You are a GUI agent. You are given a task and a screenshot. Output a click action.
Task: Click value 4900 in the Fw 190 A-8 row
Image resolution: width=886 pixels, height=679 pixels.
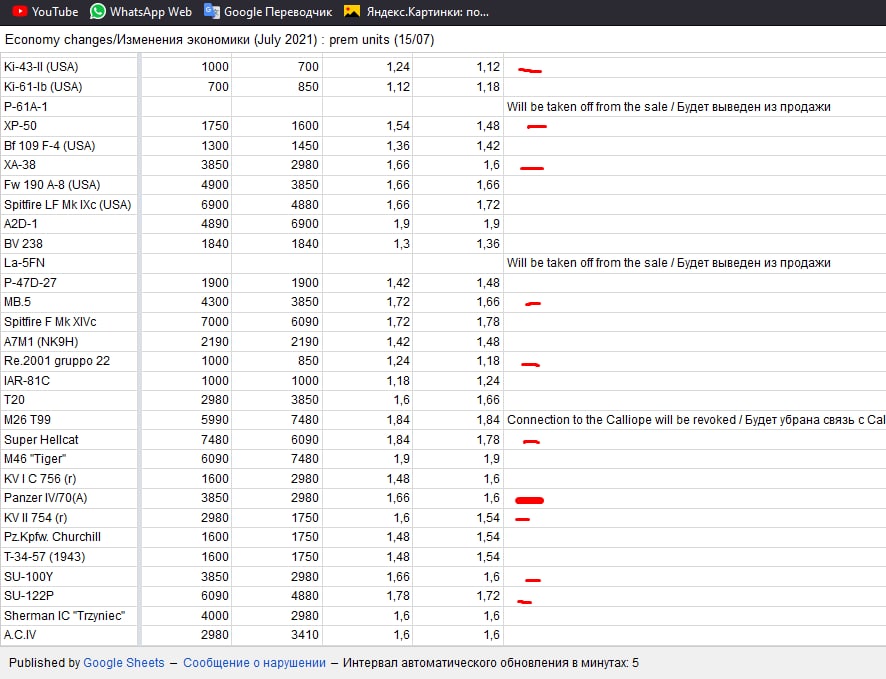(x=215, y=185)
